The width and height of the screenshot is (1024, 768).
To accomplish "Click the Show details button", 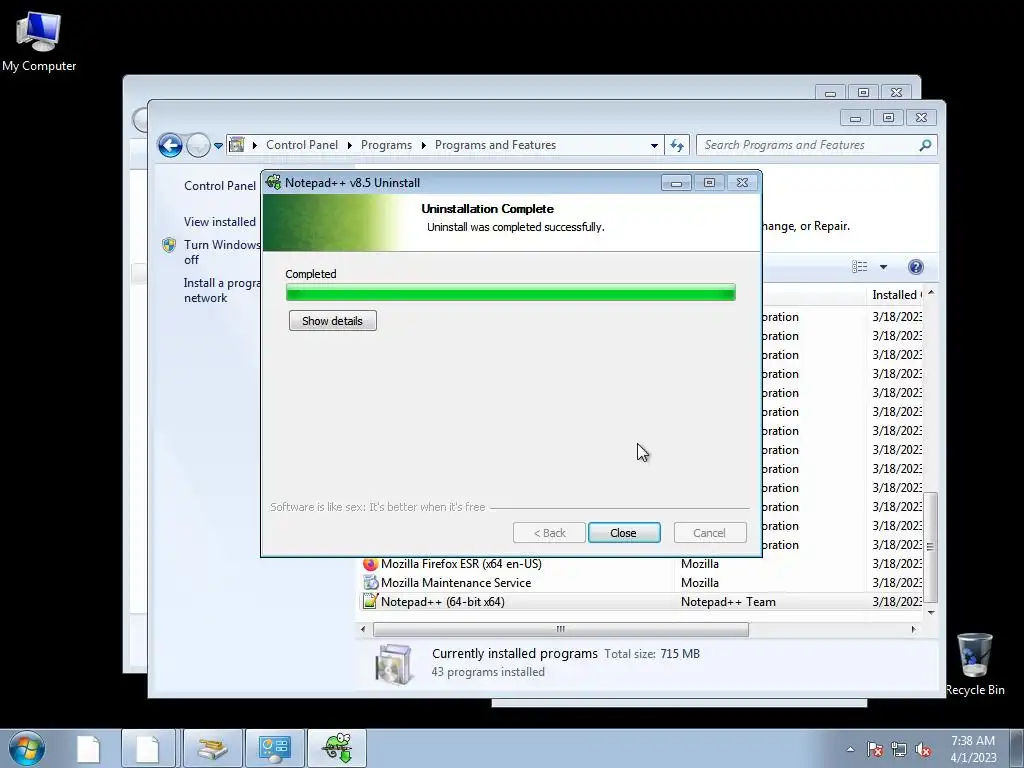I will click(332, 321).
